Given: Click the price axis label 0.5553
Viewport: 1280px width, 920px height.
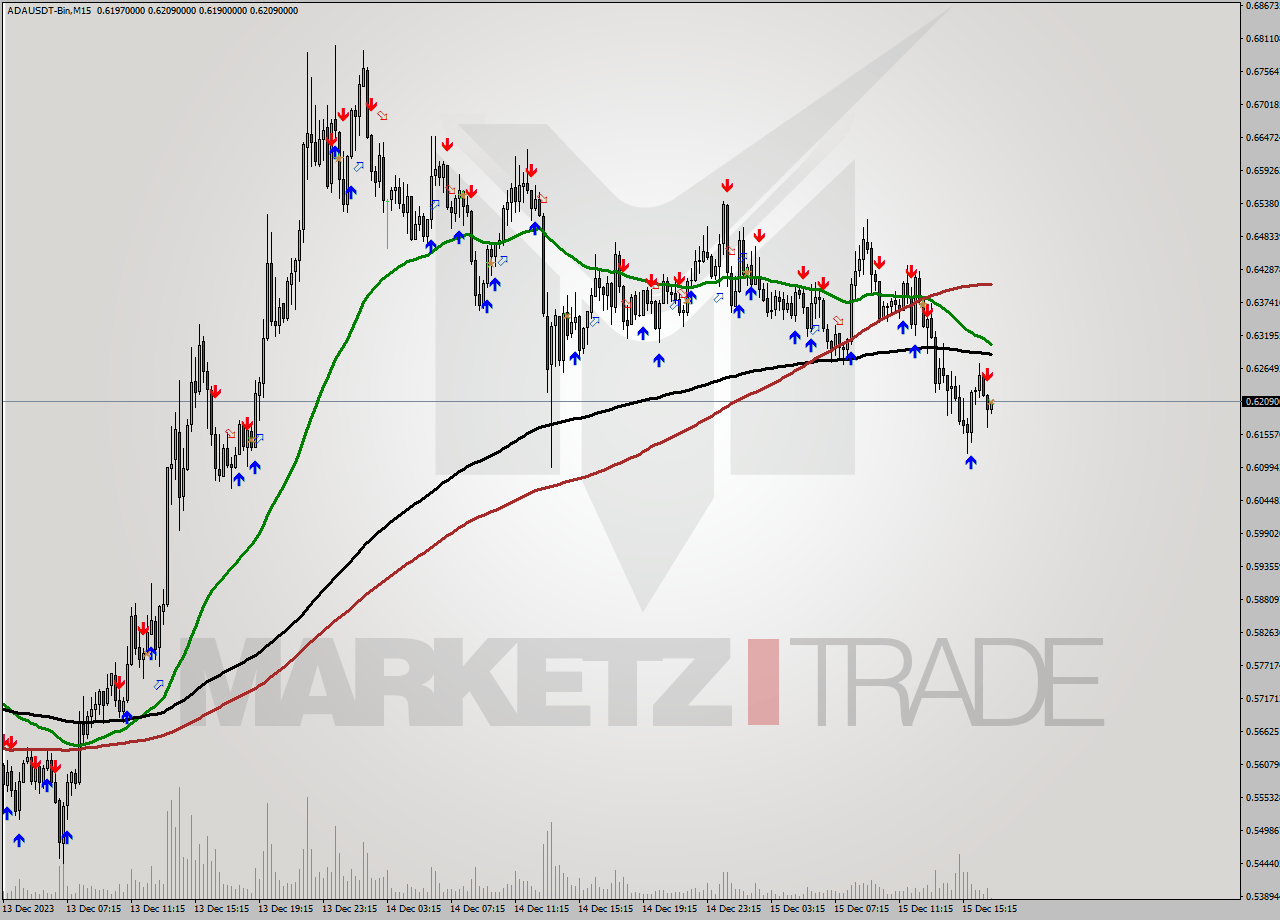Looking at the screenshot, I should (x=1263, y=797).
